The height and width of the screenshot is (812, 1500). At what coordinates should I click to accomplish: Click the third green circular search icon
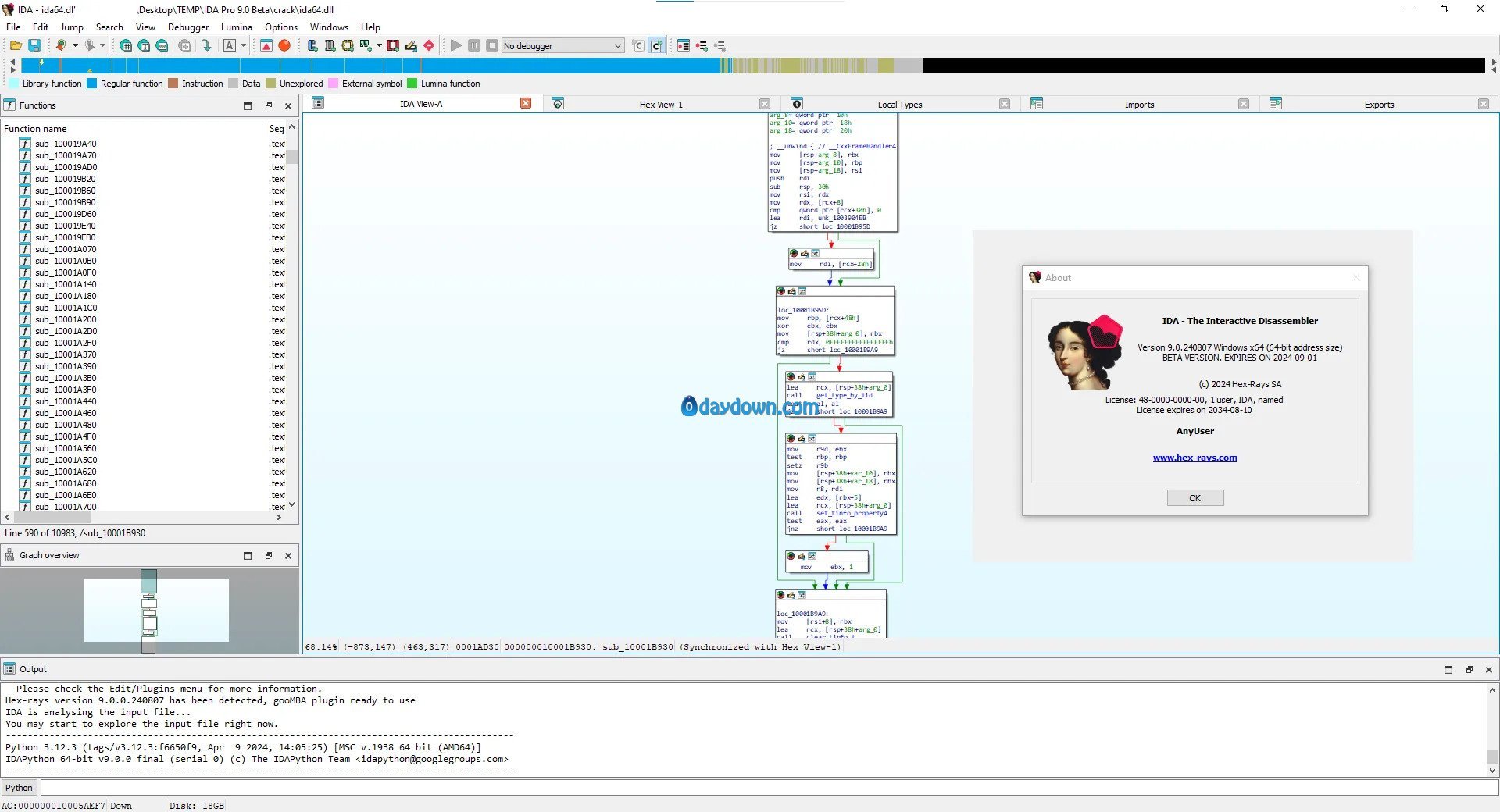(162, 46)
